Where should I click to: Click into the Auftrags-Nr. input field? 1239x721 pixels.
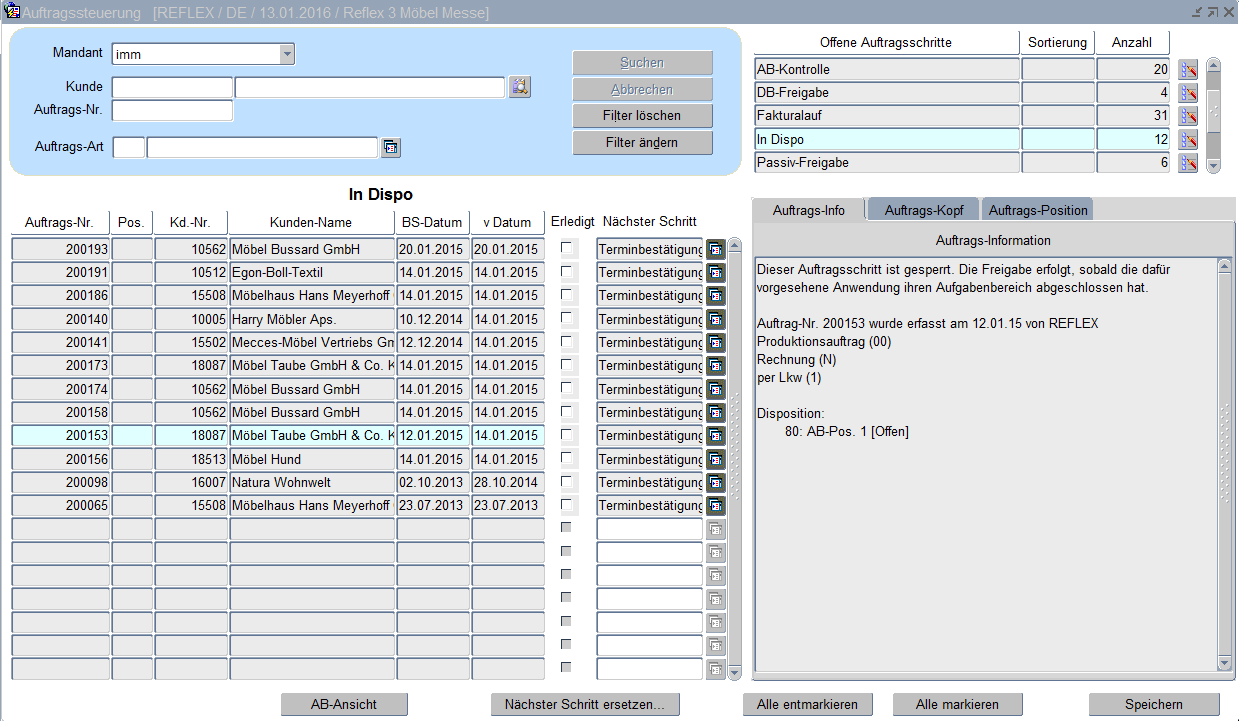point(172,110)
